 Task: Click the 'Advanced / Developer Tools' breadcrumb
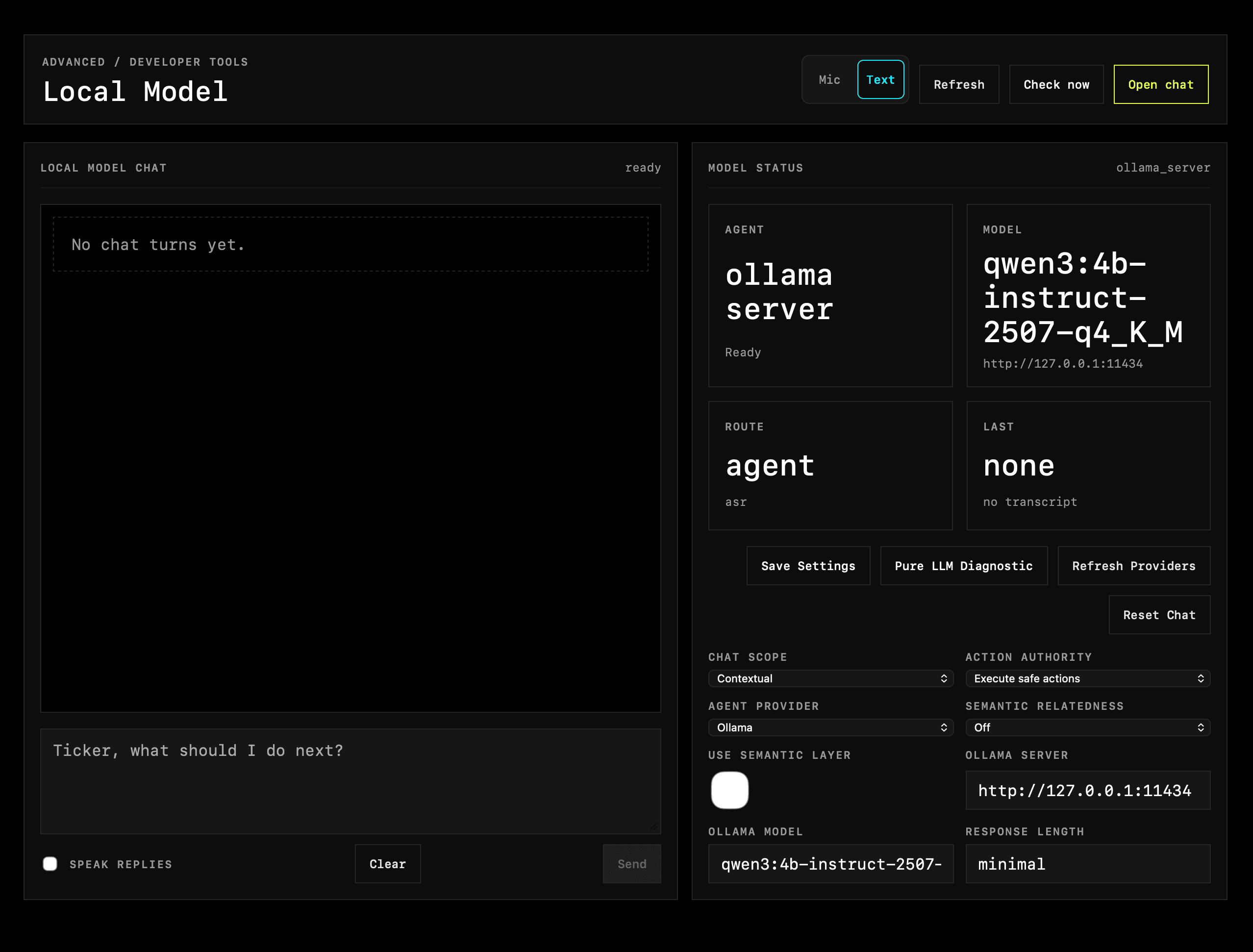coord(145,62)
